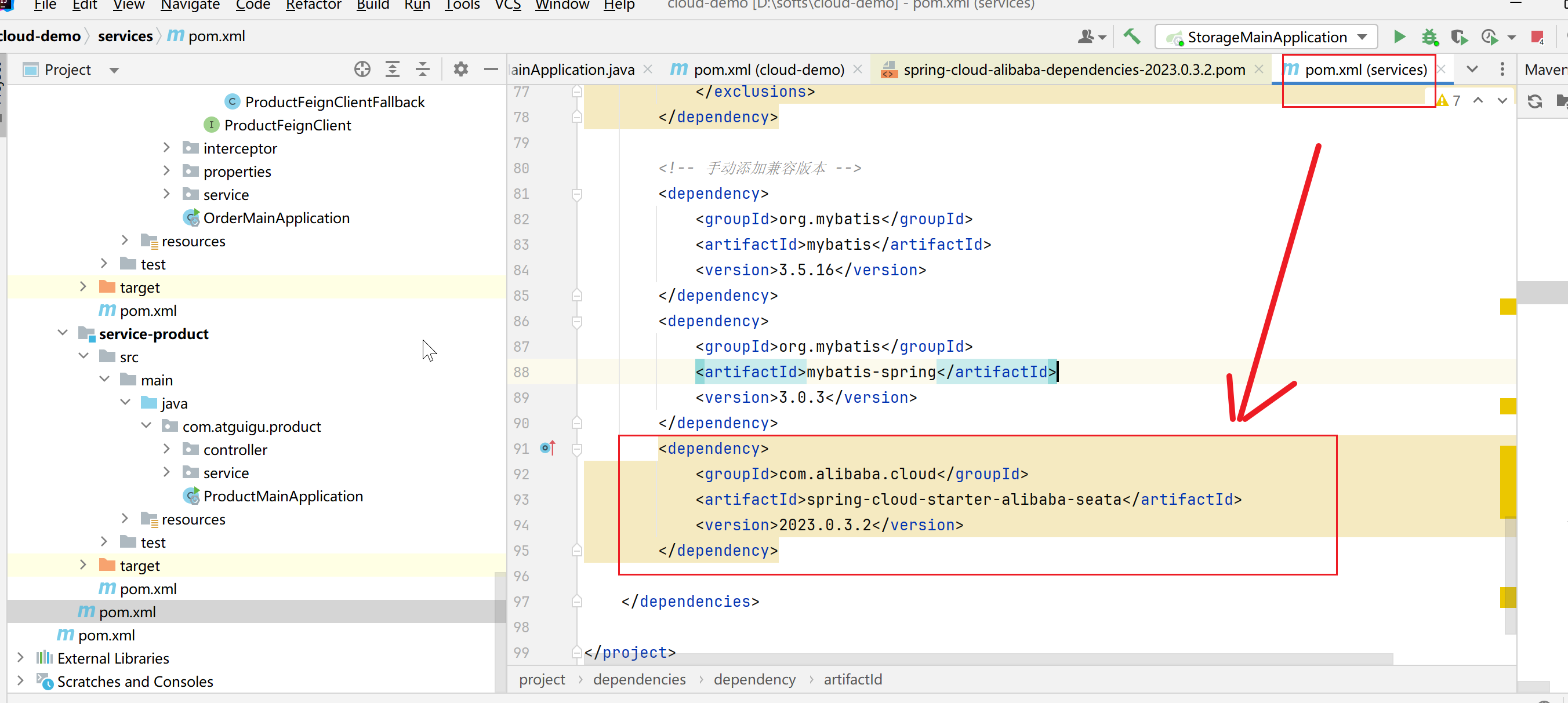Viewport: 1568px width, 703px height.
Task: Stop the running application with red square
Action: click(x=1538, y=37)
